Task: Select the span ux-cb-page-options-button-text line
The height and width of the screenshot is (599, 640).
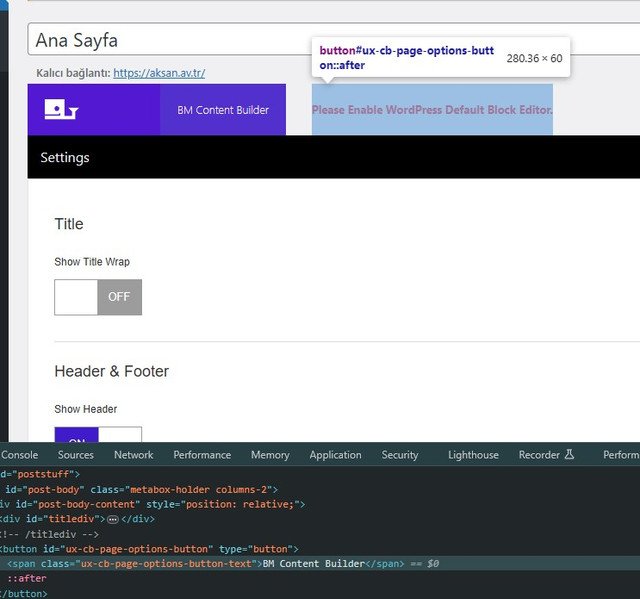Action: coord(320,564)
